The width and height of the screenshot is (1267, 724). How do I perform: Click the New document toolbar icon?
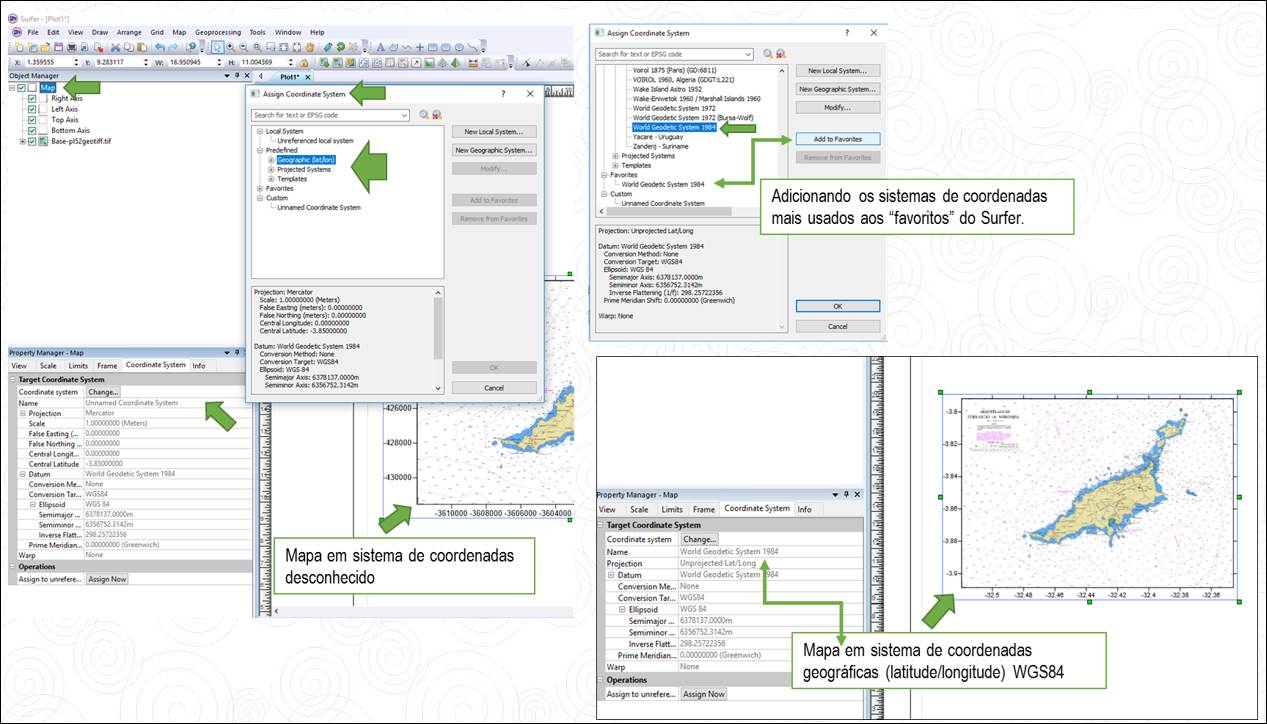point(19,47)
